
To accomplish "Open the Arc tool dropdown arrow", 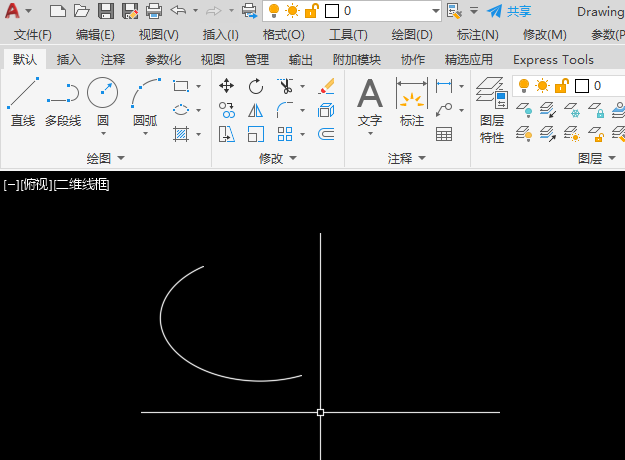I will pos(145,134).
